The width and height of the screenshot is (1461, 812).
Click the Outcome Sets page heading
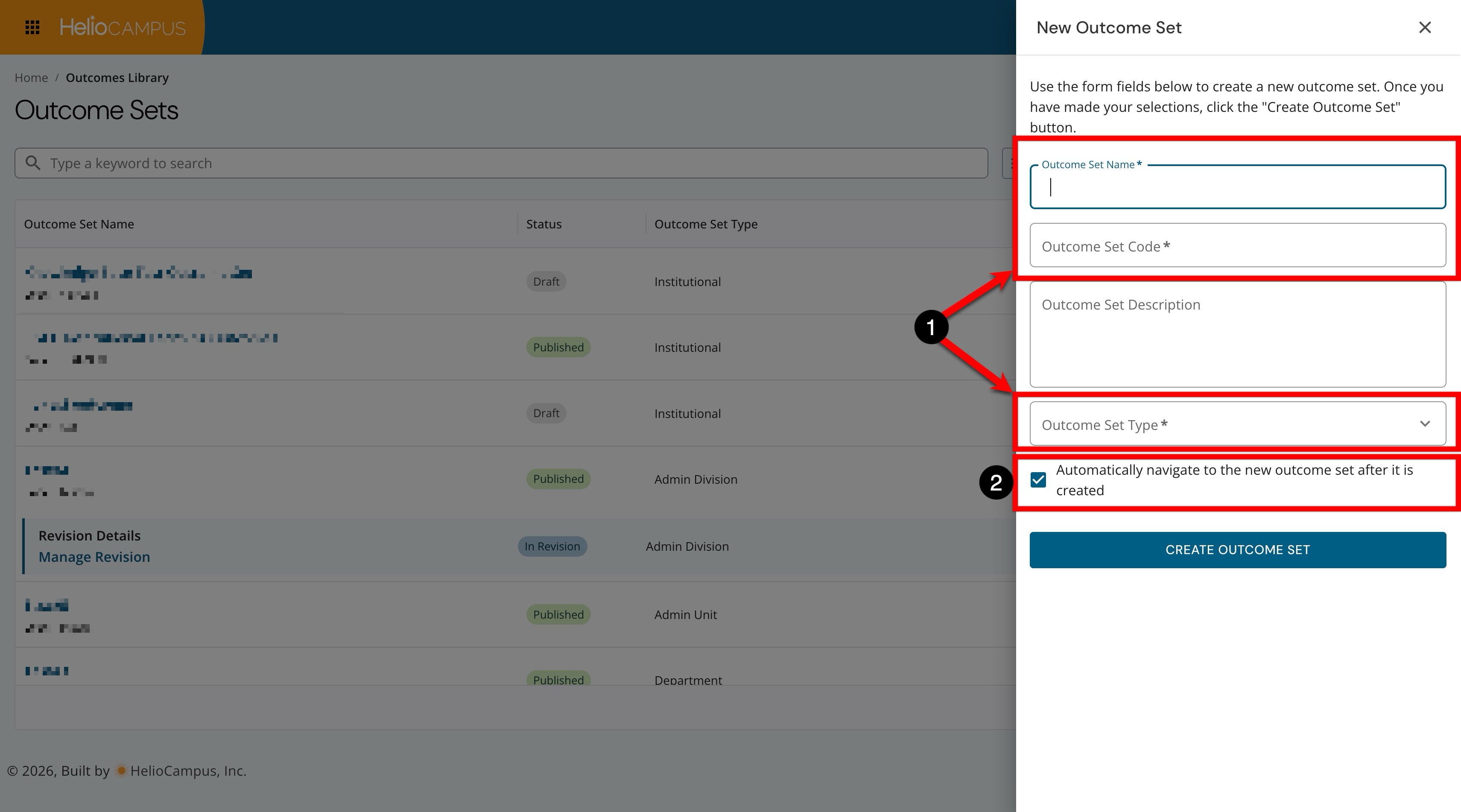point(96,110)
